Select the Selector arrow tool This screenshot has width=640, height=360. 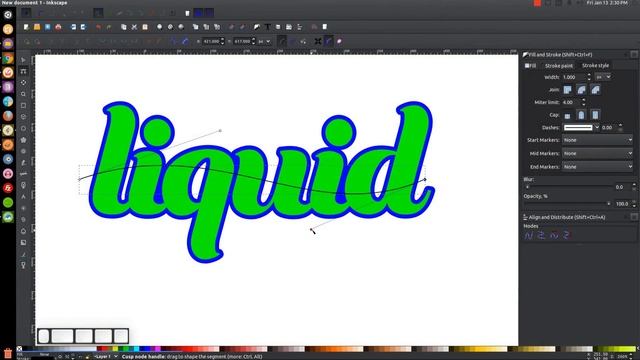click(x=23, y=60)
